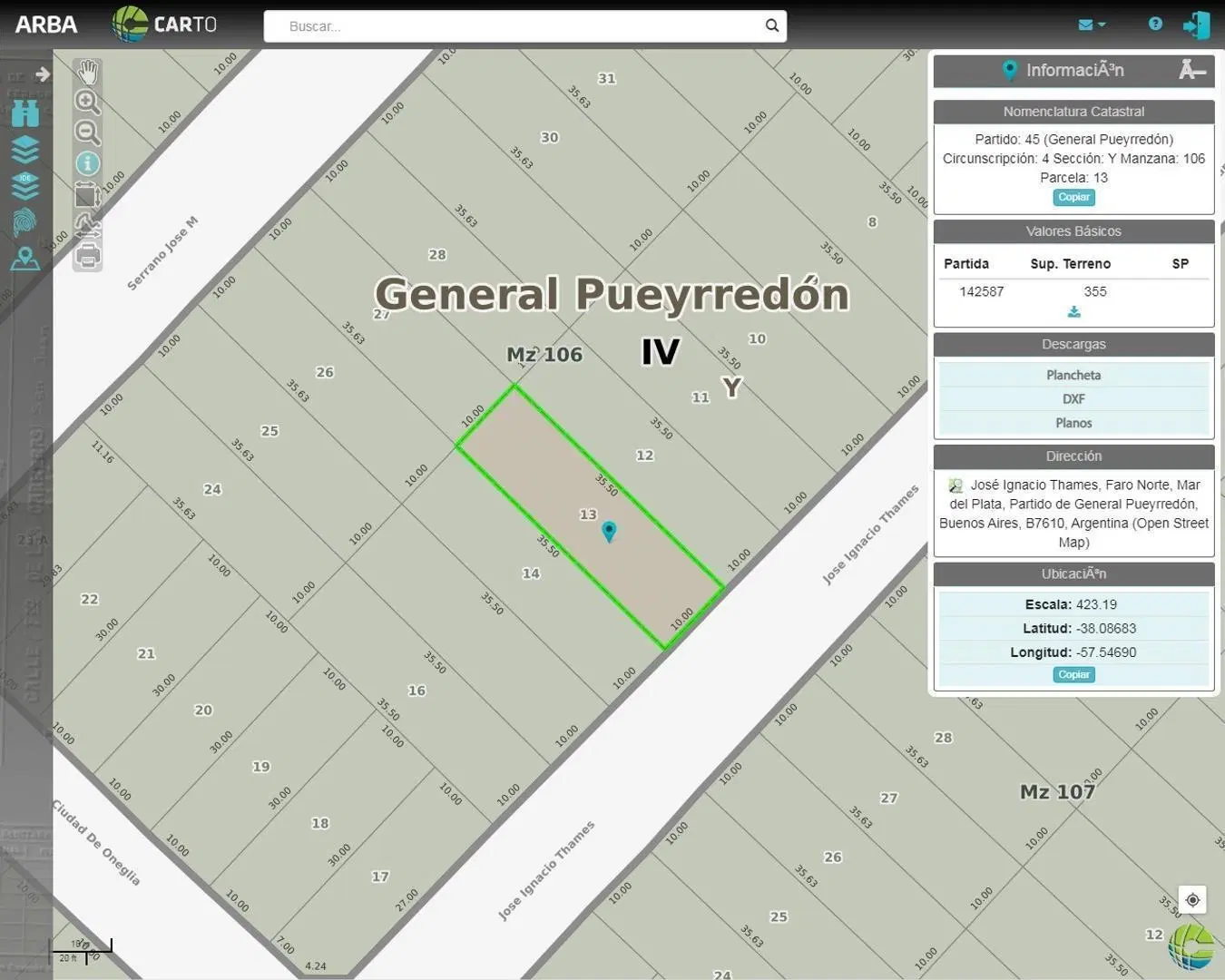1225x980 pixels.
Task: Click the zoom out magnifier tool
Action: click(87, 132)
